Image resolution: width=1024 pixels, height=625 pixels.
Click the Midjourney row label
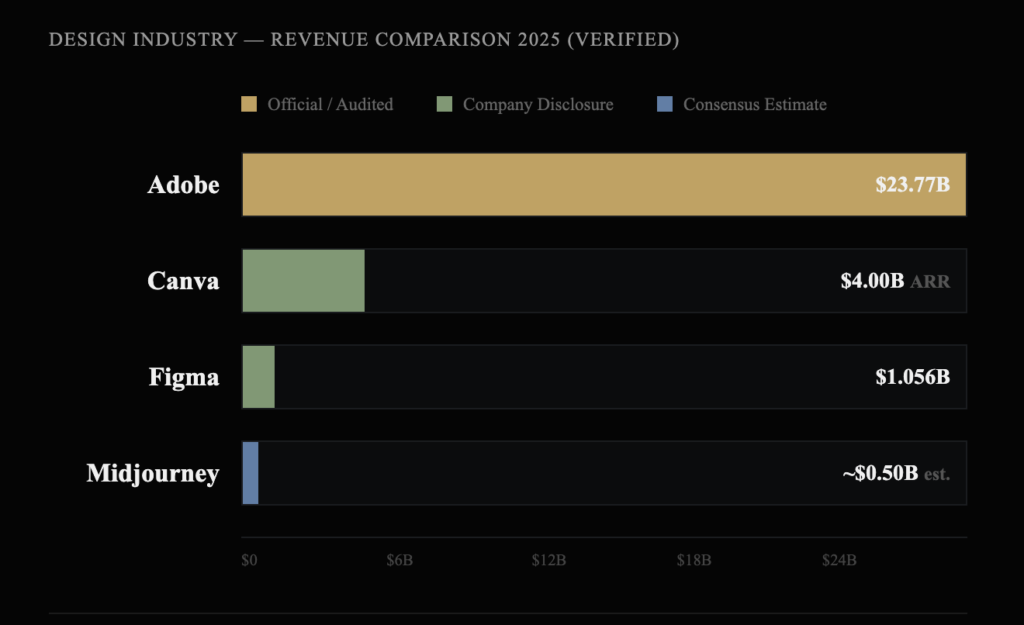pyautogui.click(x=153, y=473)
